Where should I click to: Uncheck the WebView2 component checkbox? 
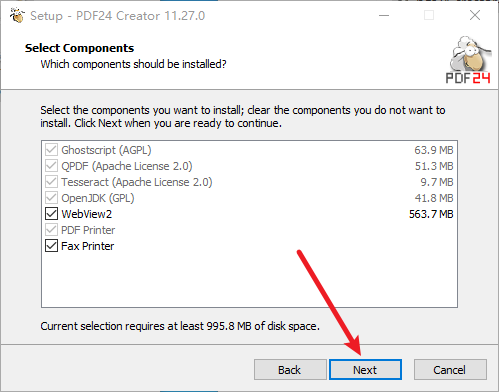point(51,214)
